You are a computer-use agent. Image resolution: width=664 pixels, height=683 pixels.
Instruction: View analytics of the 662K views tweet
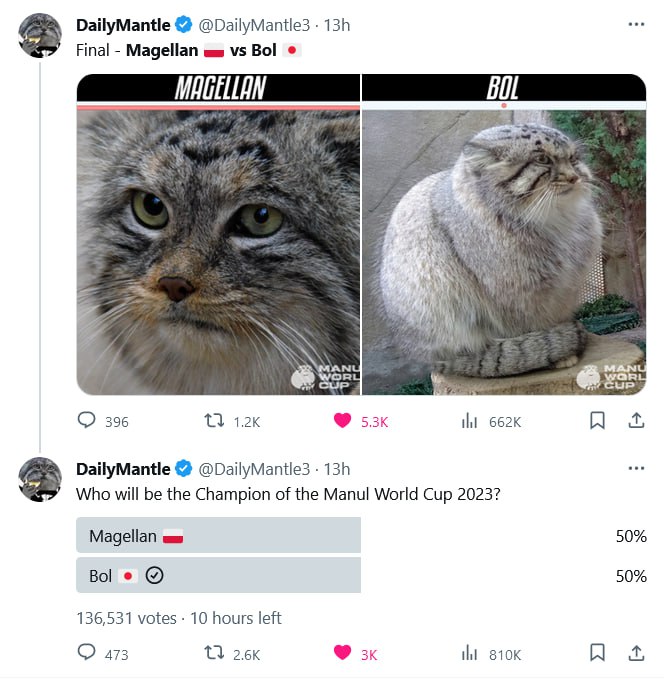pyautogui.click(x=469, y=421)
